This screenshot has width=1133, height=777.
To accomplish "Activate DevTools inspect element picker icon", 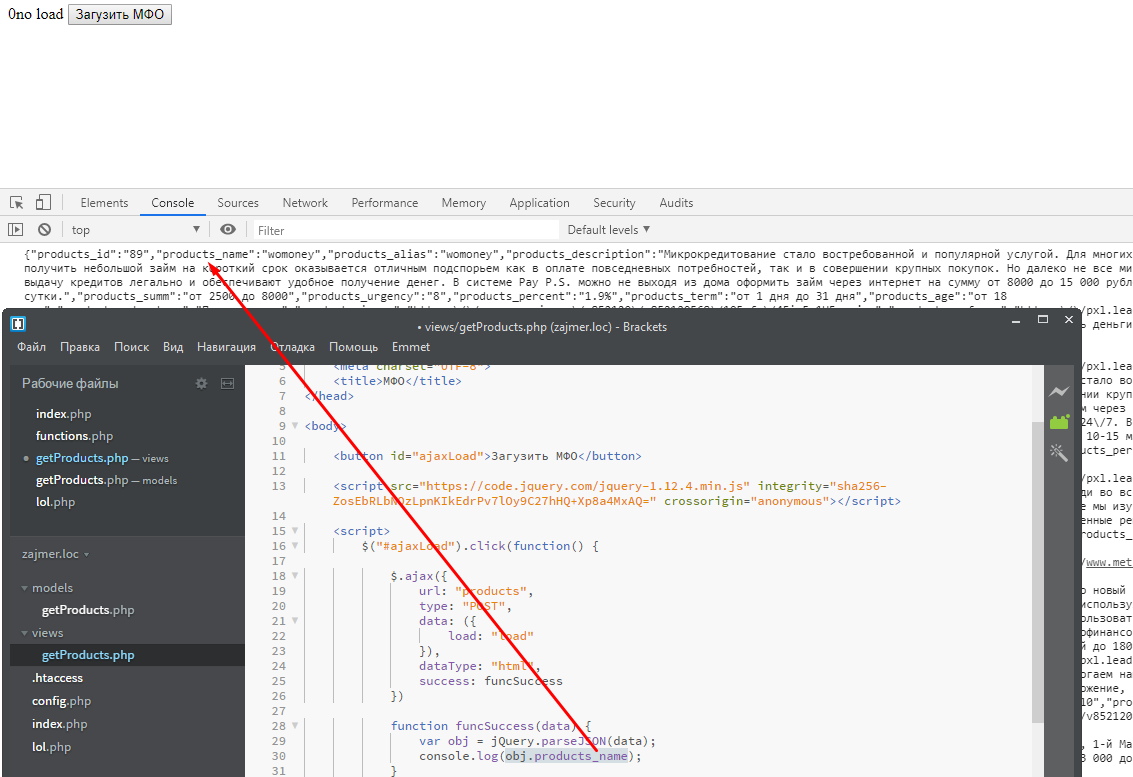I will point(17,202).
